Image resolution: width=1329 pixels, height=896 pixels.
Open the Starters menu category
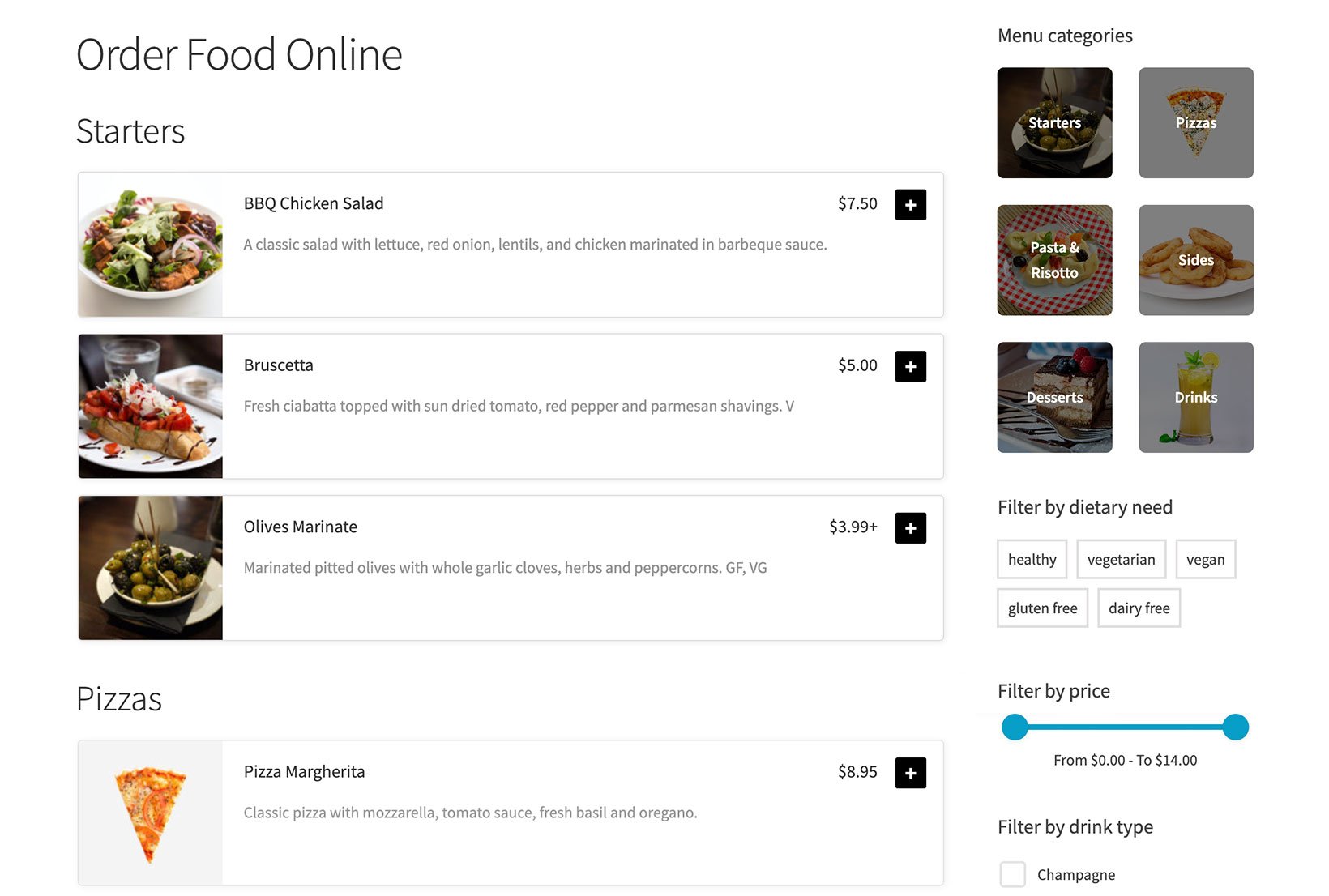coord(1054,122)
